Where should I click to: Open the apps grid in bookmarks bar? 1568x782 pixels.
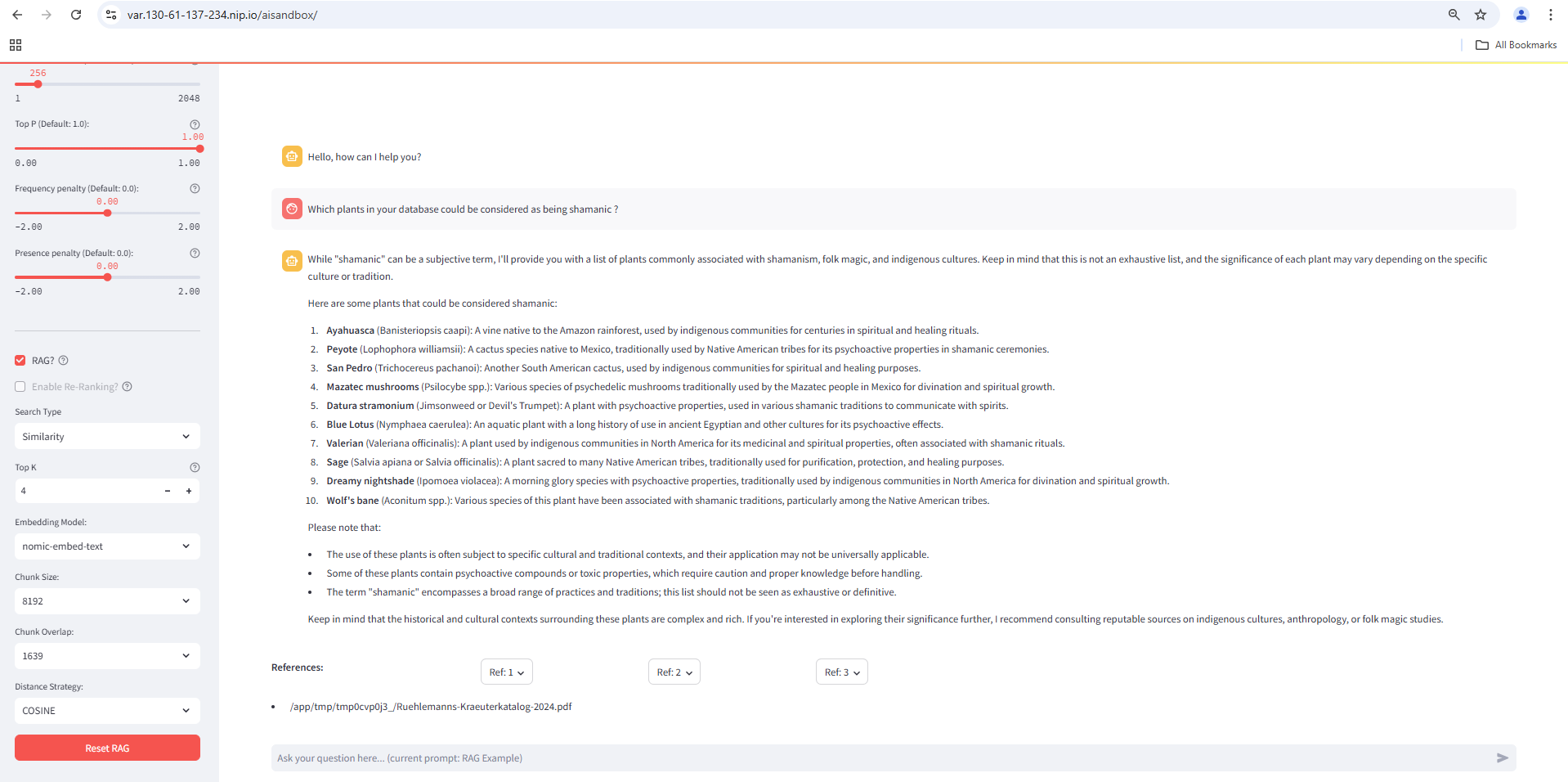pyautogui.click(x=16, y=45)
